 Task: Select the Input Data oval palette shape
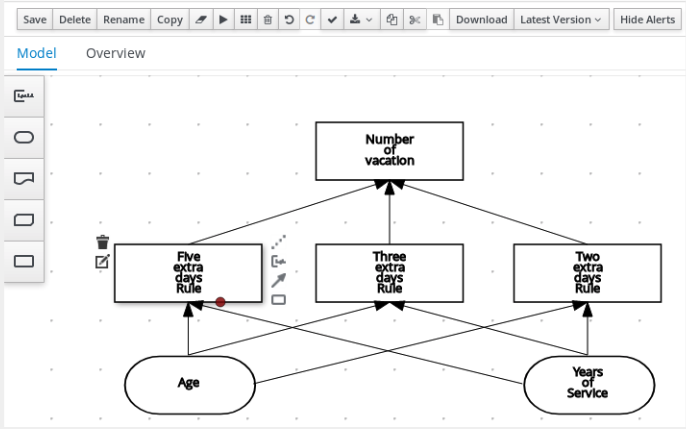25,137
